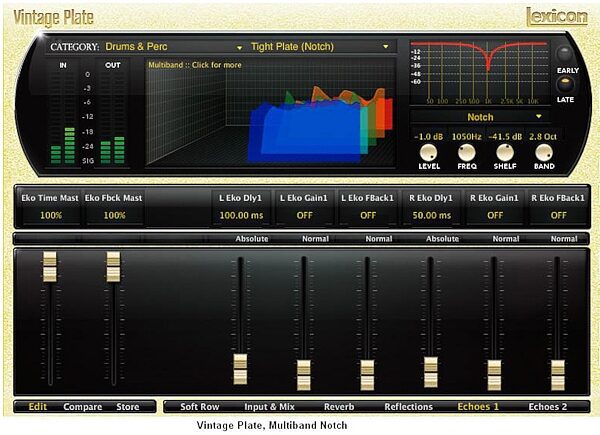The height and width of the screenshot is (435, 600).
Task: Toggle the EARLY button
Action: click(x=564, y=54)
